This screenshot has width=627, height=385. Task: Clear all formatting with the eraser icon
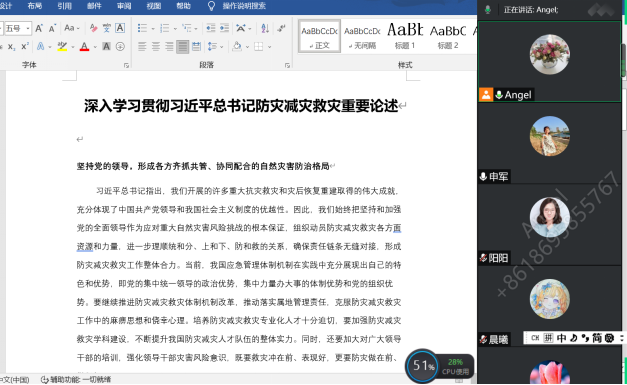point(94,28)
